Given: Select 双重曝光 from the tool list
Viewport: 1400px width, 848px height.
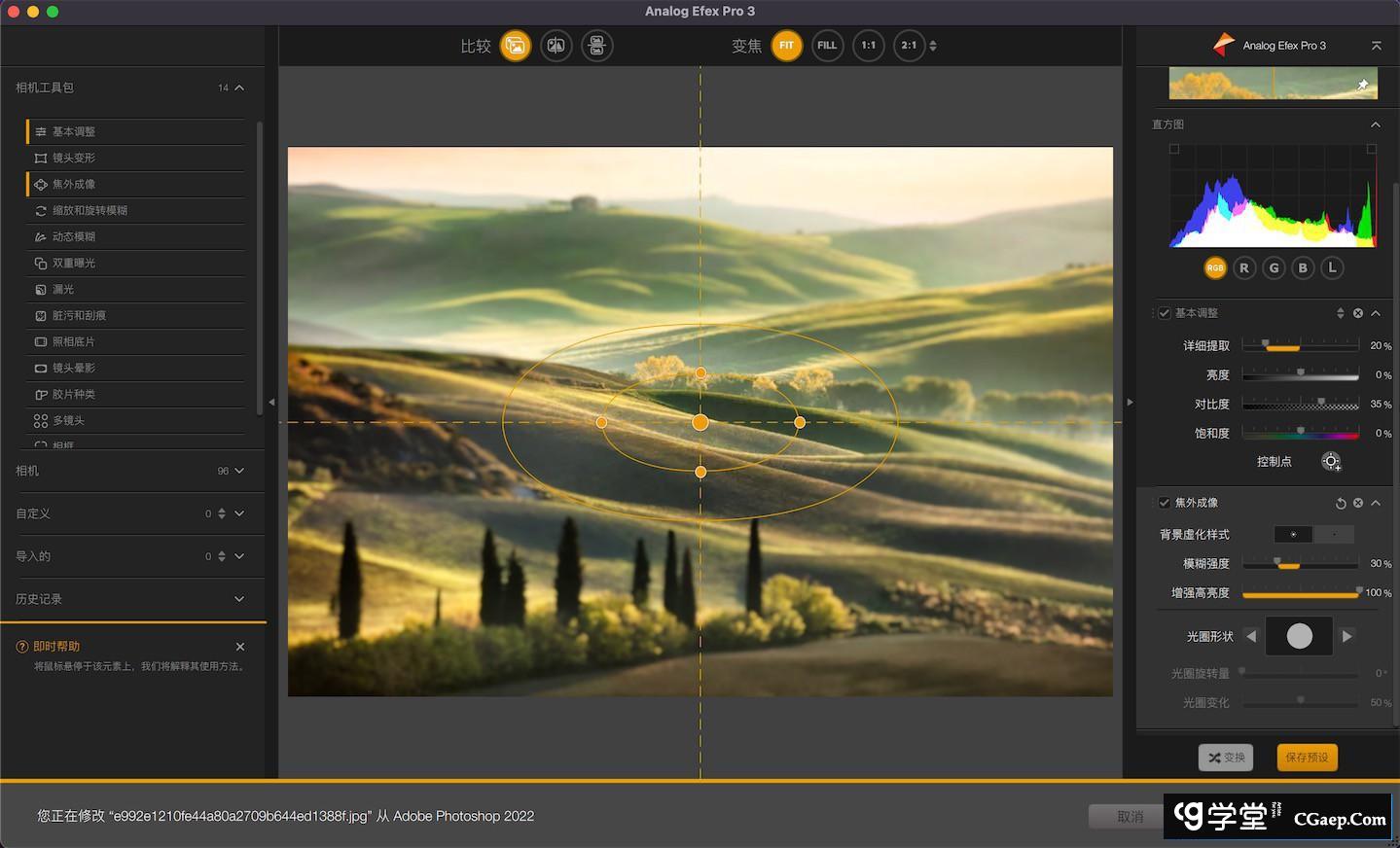Looking at the screenshot, I should point(74,263).
